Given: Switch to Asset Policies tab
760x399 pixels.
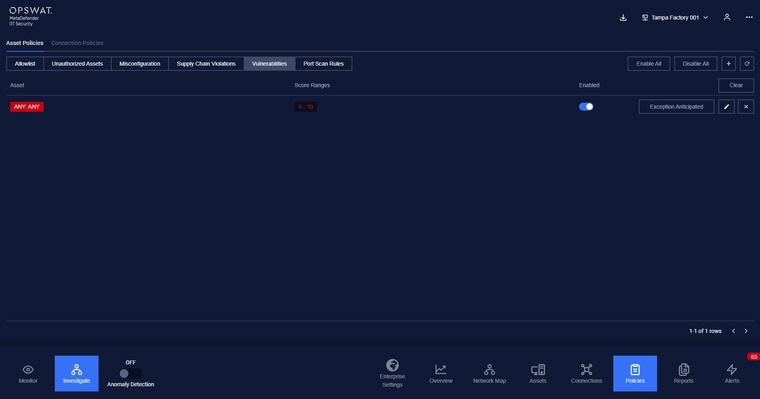Looking at the screenshot, I should [25, 43].
